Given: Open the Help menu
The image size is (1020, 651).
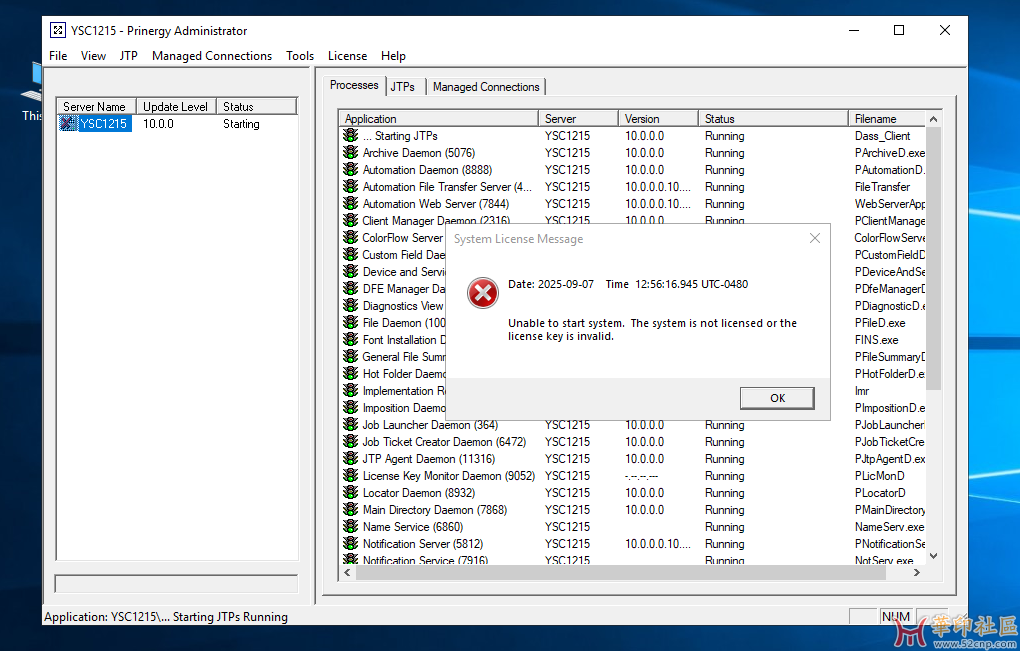Looking at the screenshot, I should pos(393,56).
